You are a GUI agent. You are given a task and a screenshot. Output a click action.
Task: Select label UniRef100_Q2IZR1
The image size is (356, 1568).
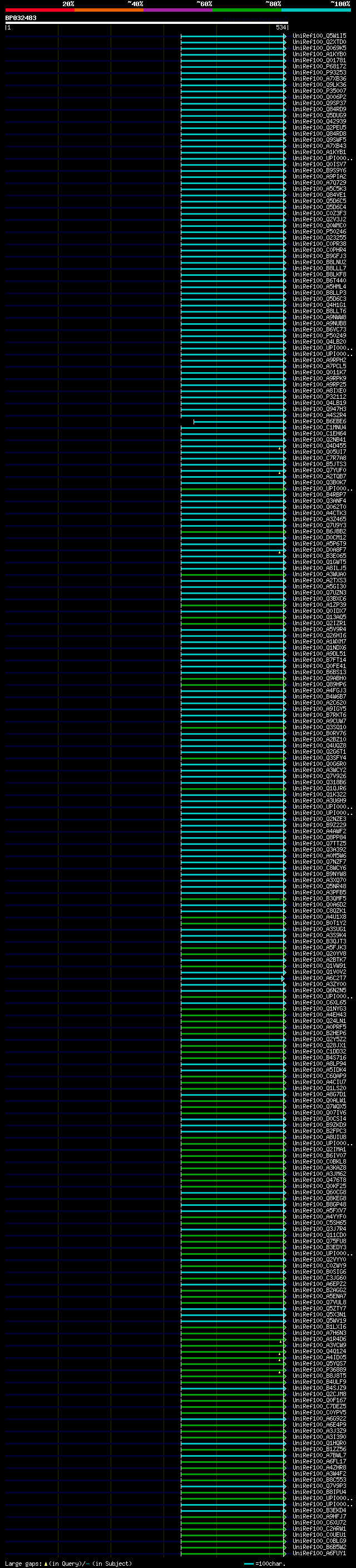(x=319, y=623)
